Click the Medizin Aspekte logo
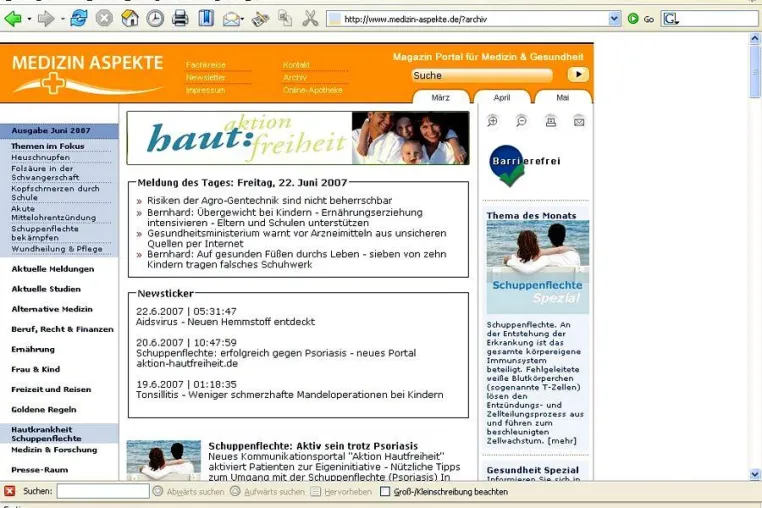762x508 pixels. coord(87,73)
